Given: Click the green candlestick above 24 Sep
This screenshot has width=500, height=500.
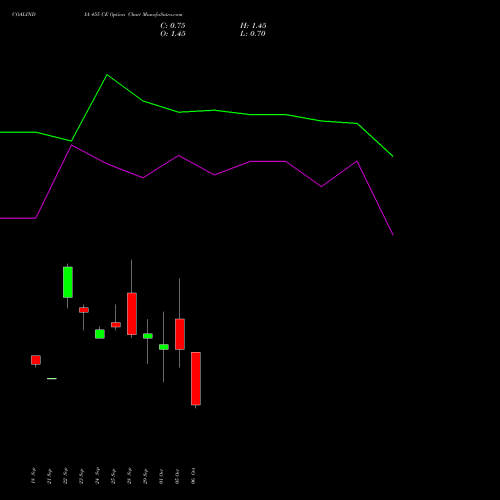Looking at the screenshot, I should [100, 334].
